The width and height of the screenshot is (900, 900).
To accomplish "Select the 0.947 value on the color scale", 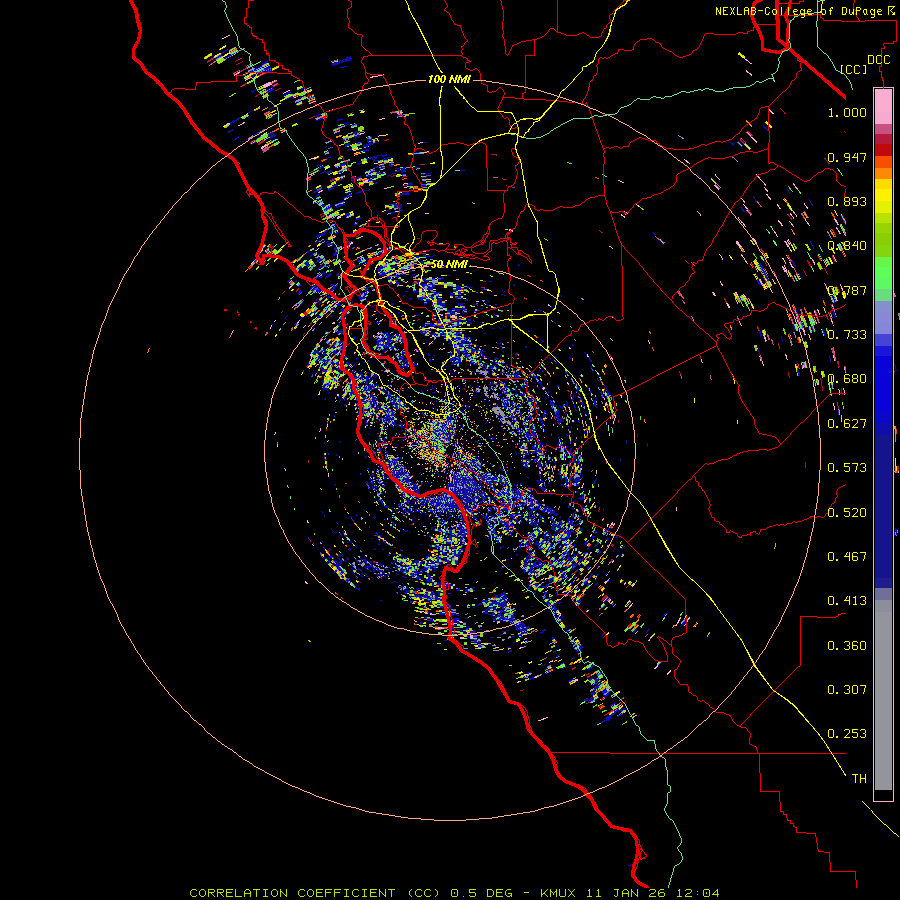I will pyautogui.click(x=847, y=157).
